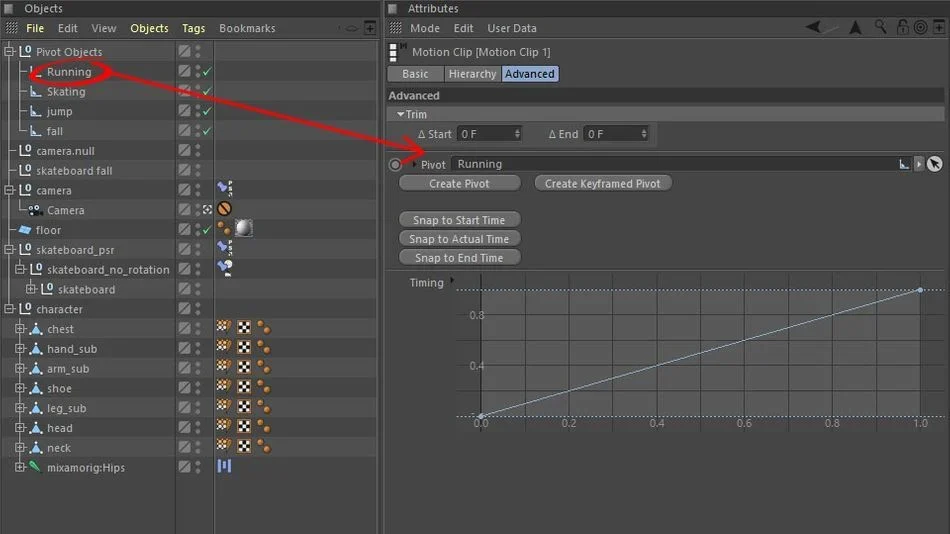Click the end point on Timing curve
The height and width of the screenshot is (534, 950).
tap(920, 290)
